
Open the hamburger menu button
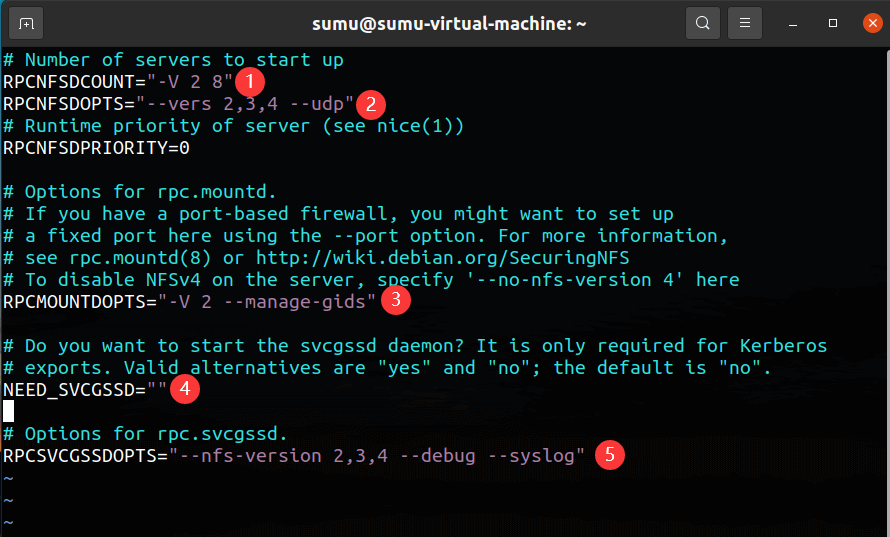pyautogui.click(x=744, y=22)
